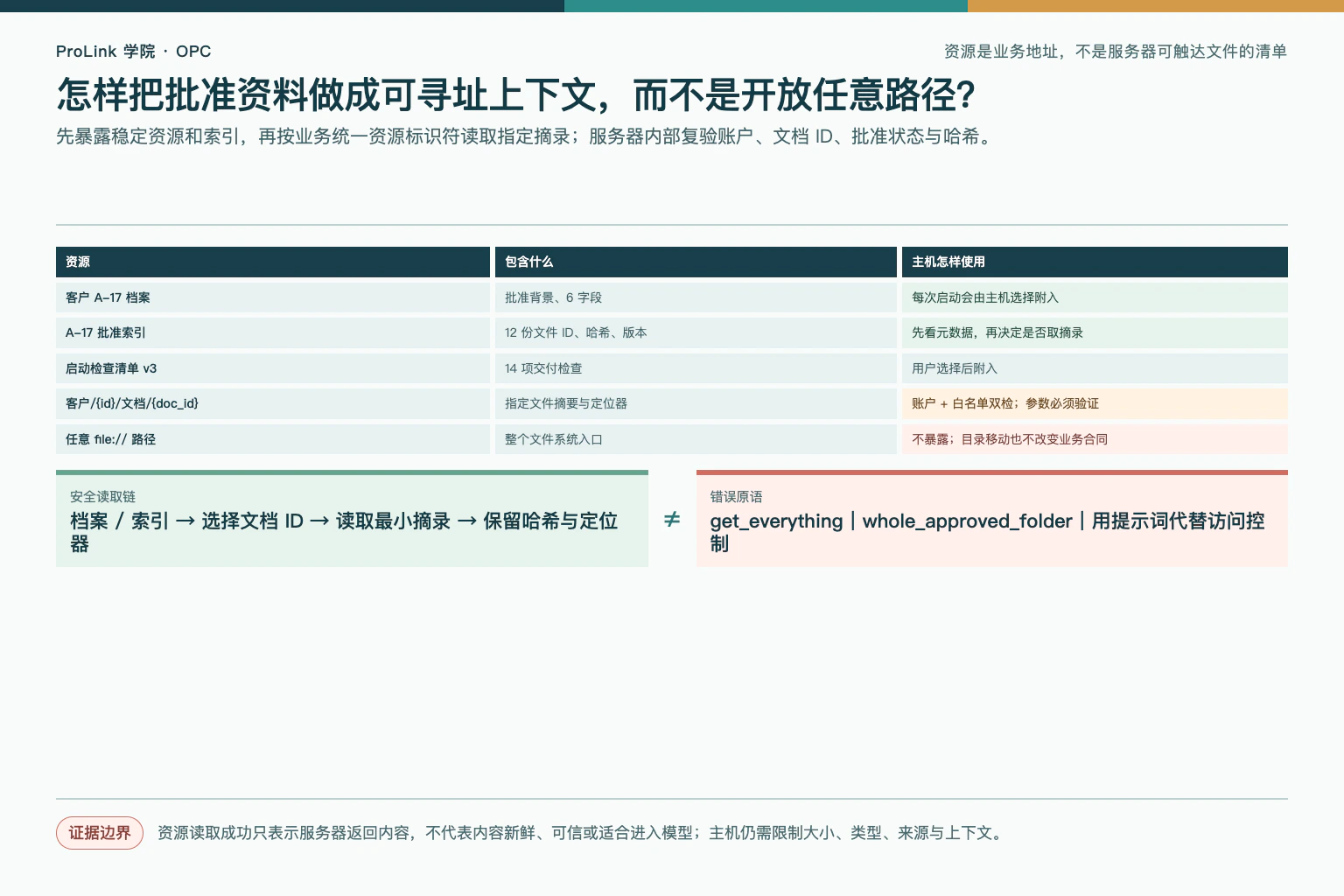The width and height of the screenshot is (1344, 896).
Task: Click the top-right note 资源是业务地址
Action: pos(1115,52)
